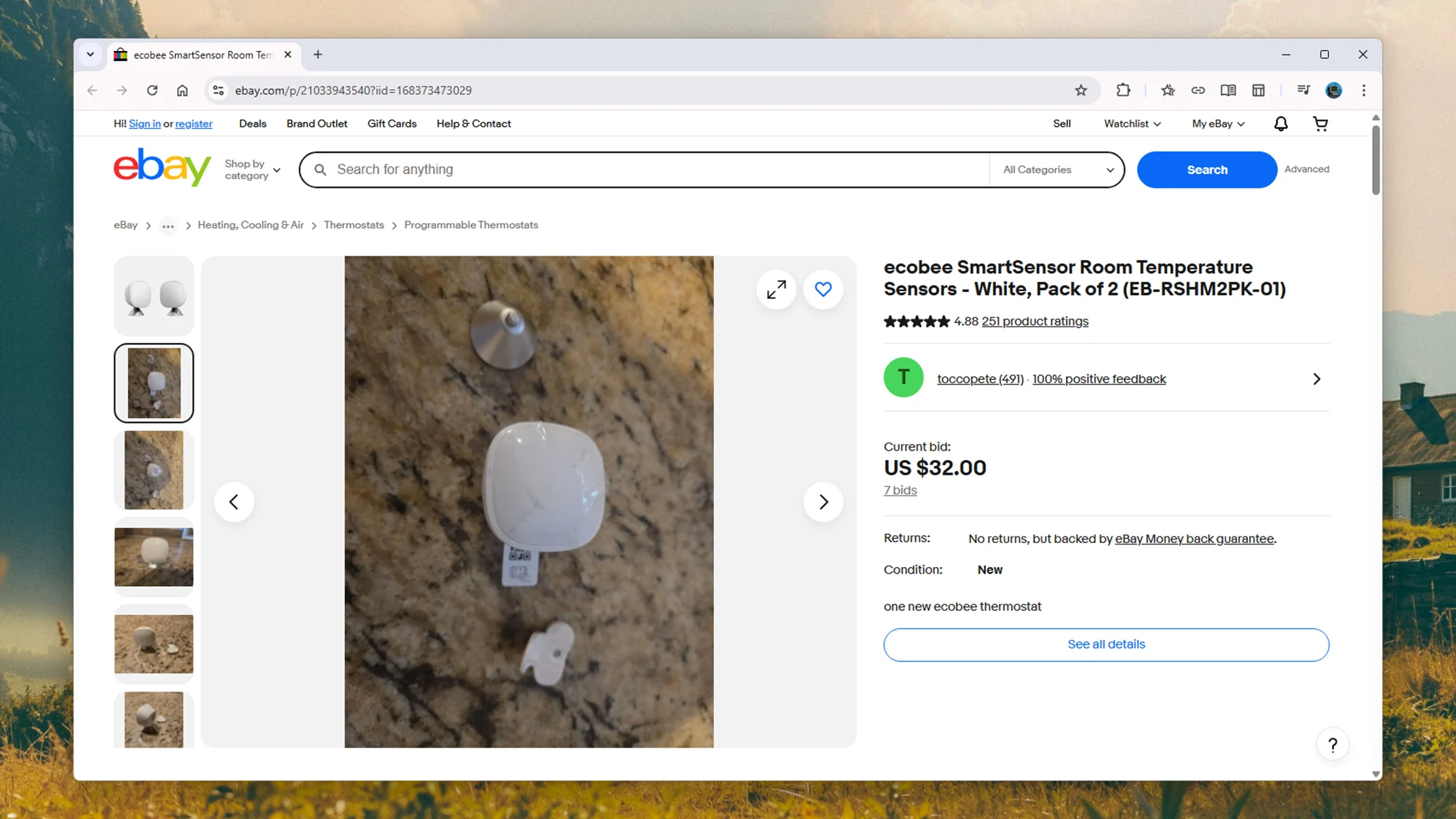The height and width of the screenshot is (819, 1456).
Task: Click the side panel toolbar icon
Action: tap(1258, 90)
